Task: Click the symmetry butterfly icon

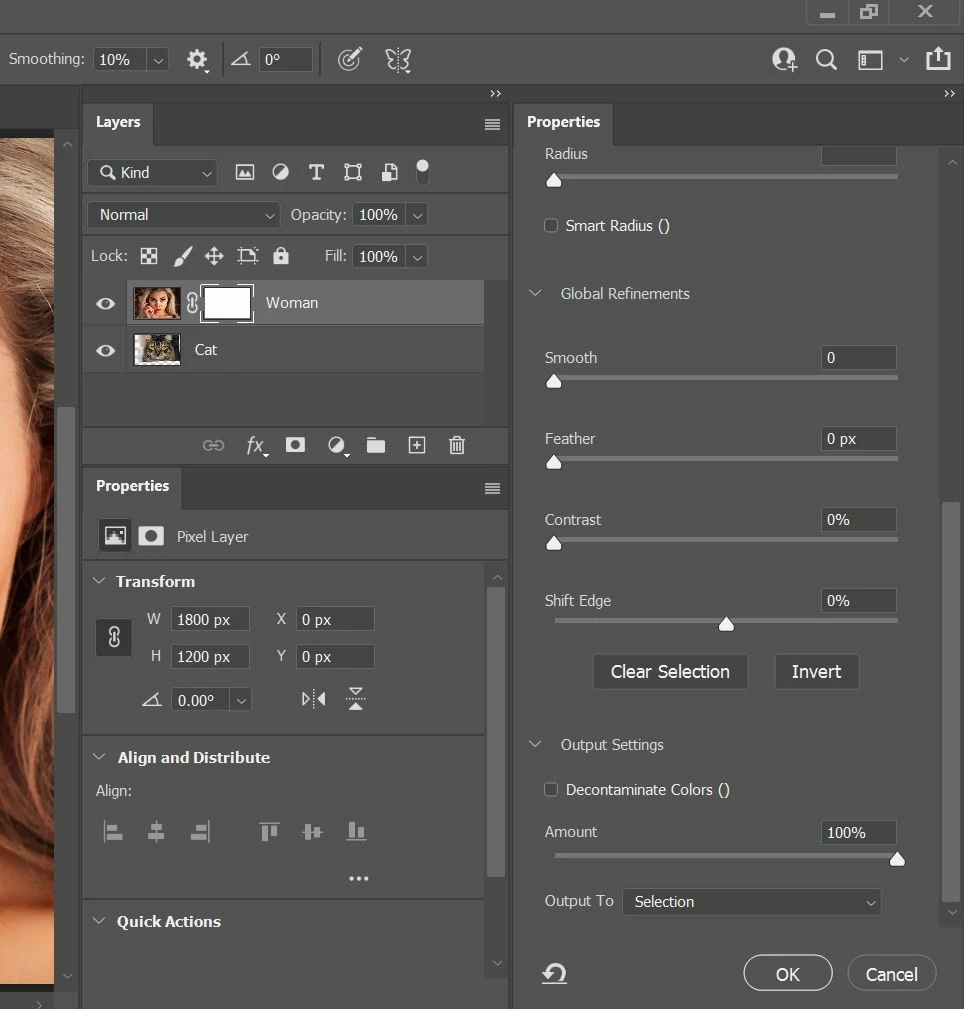Action: tap(398, 60)
